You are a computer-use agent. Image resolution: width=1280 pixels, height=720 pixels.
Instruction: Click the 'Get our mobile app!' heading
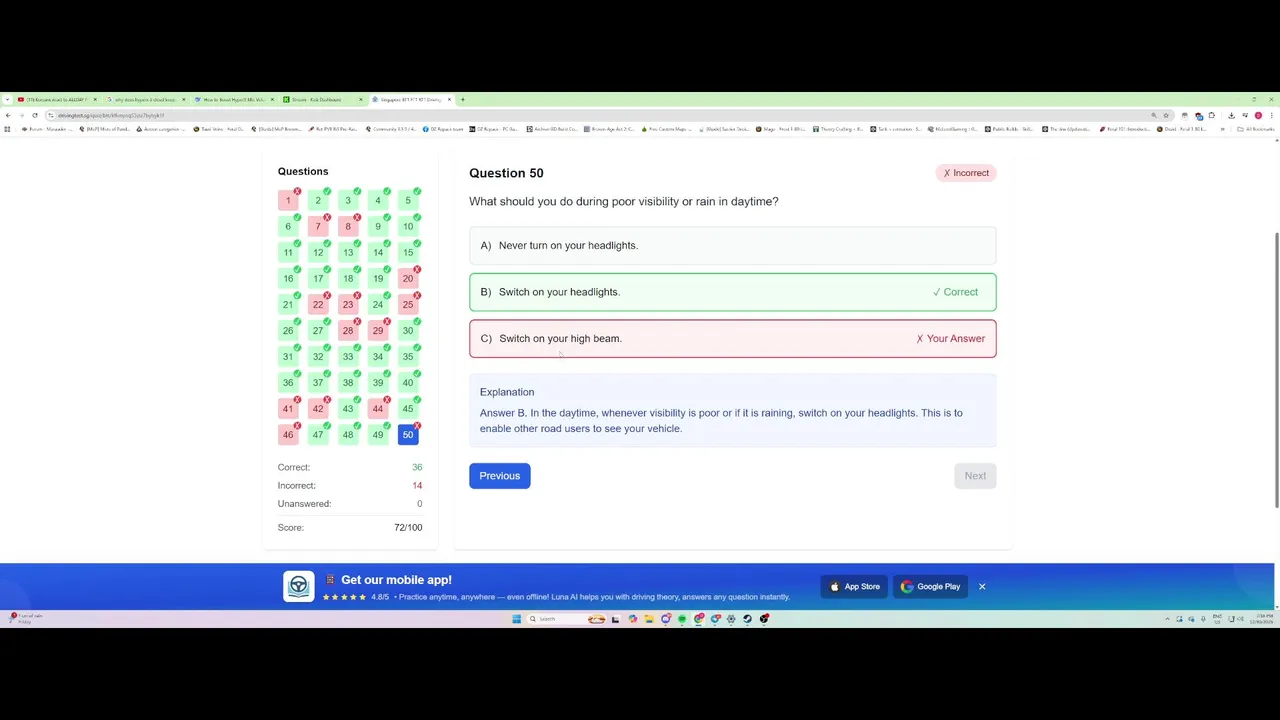[396, 580]
